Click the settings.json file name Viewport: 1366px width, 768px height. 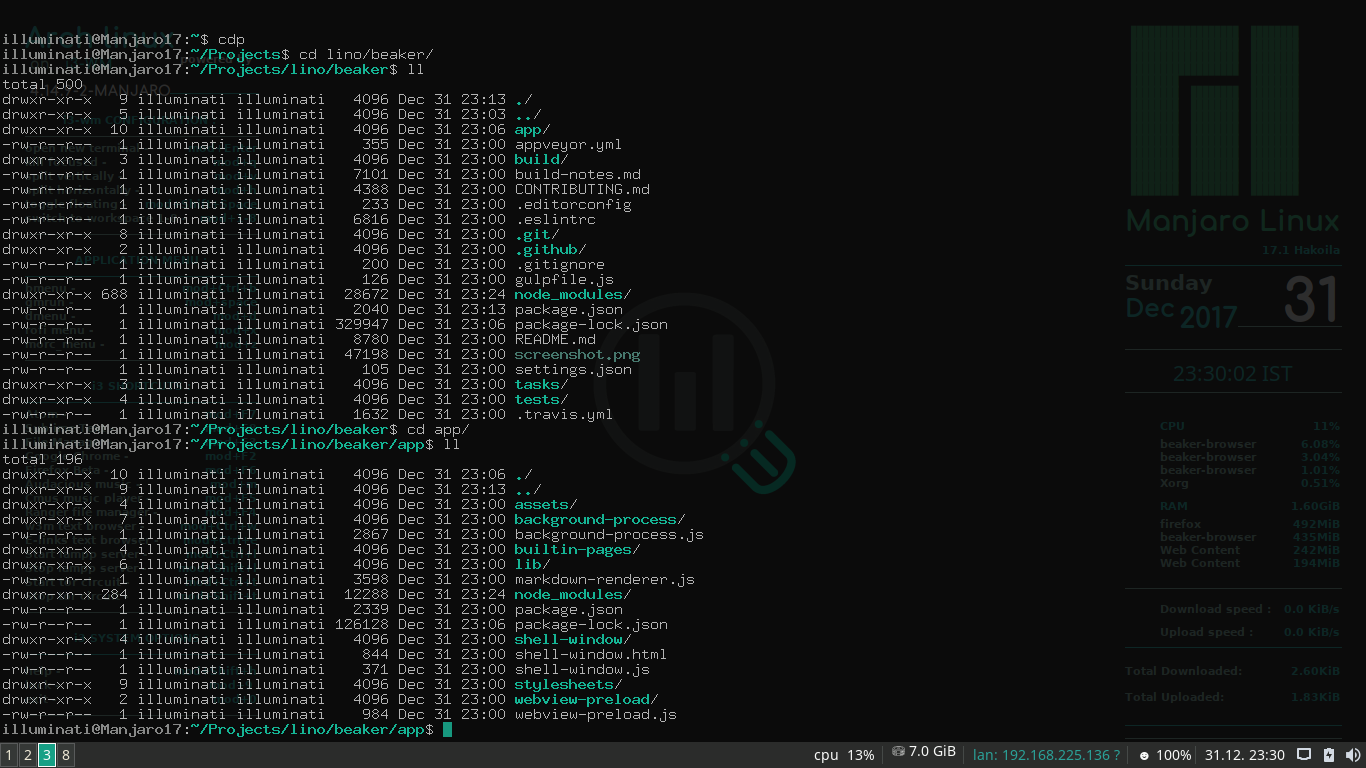pyautogui.click(x=573, y=370)
